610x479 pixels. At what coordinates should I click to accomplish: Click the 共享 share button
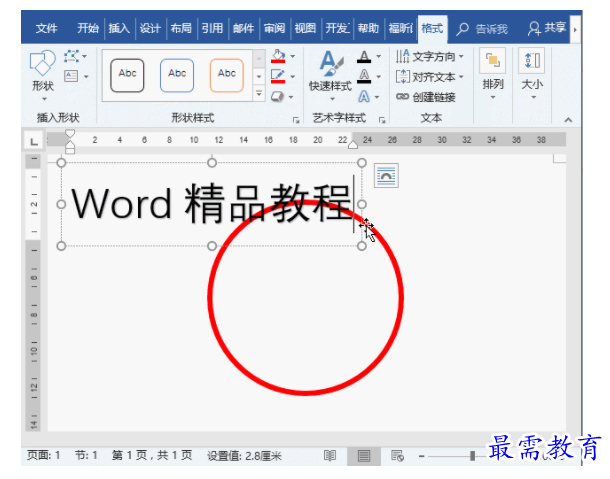pos(547,28)
